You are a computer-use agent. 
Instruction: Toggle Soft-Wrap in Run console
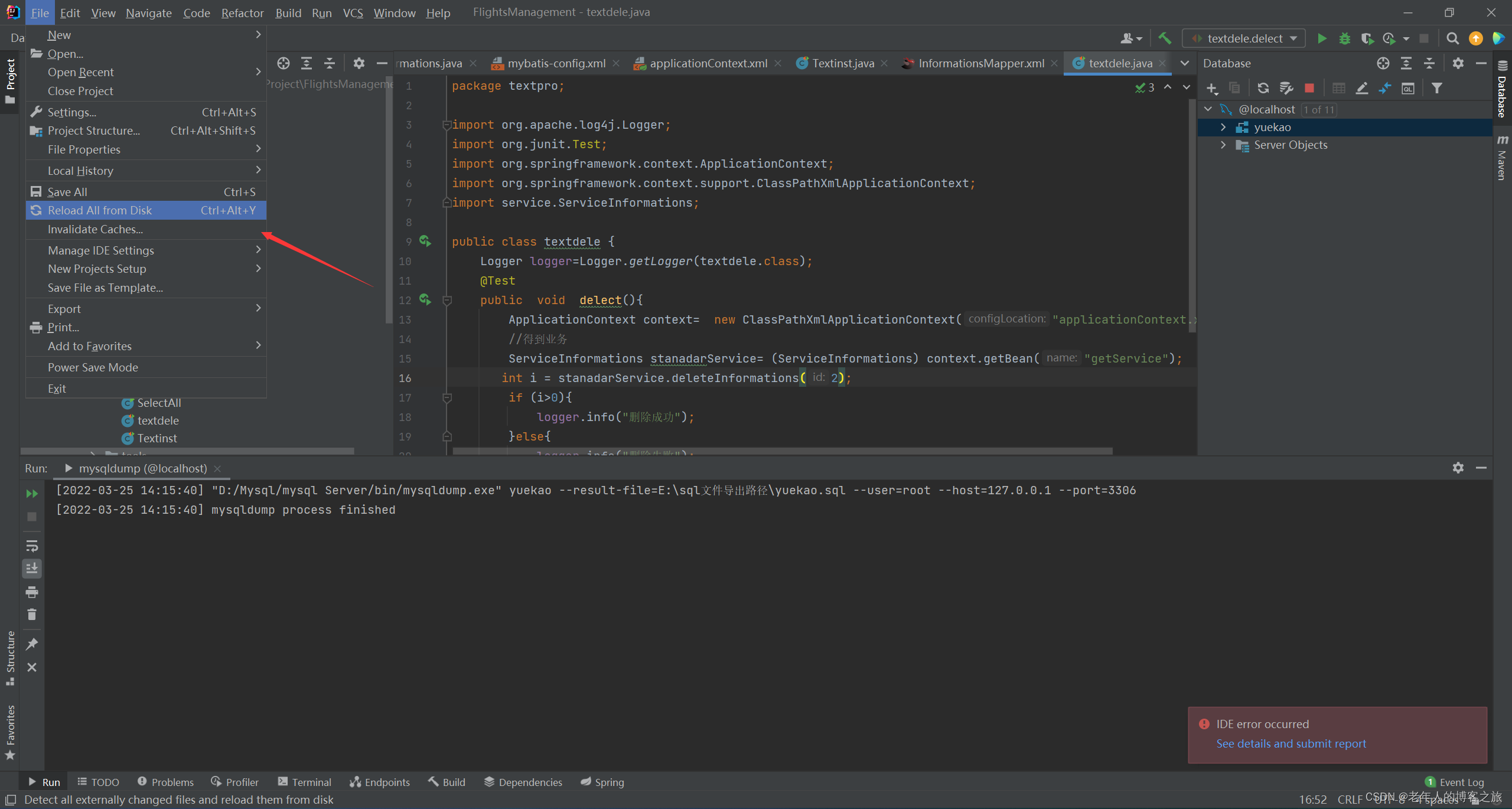click(x=32, y=546)
